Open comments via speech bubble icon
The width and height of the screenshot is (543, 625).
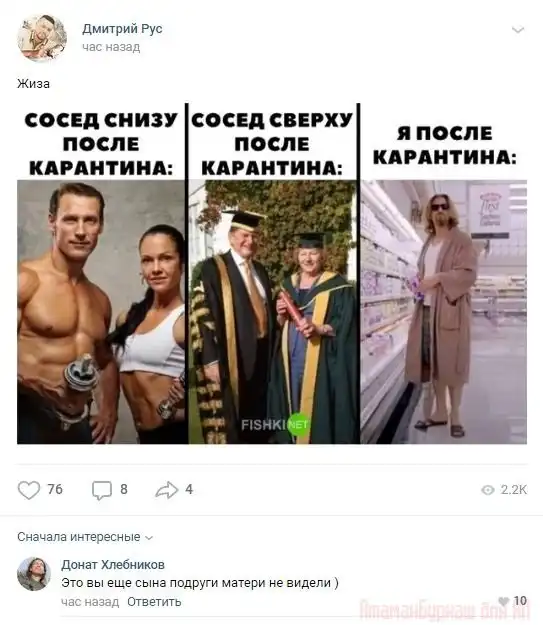[x=102, y=490]
